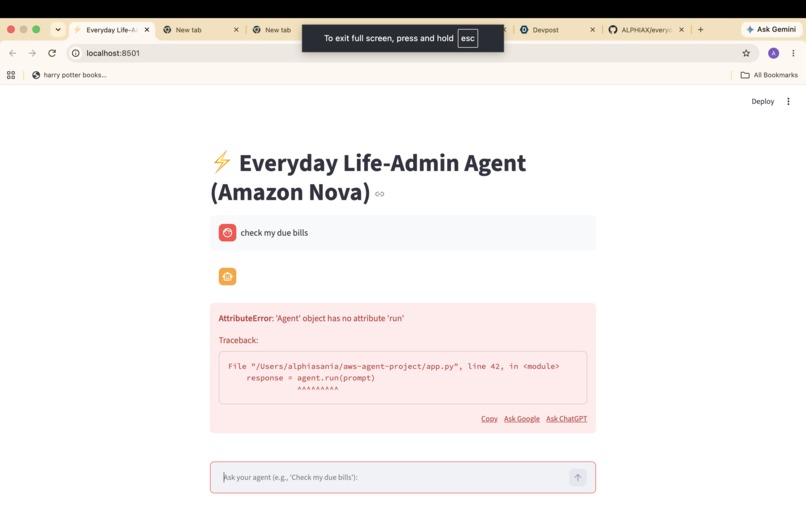Open Chrome's three-dot menu

click(793, 53)
